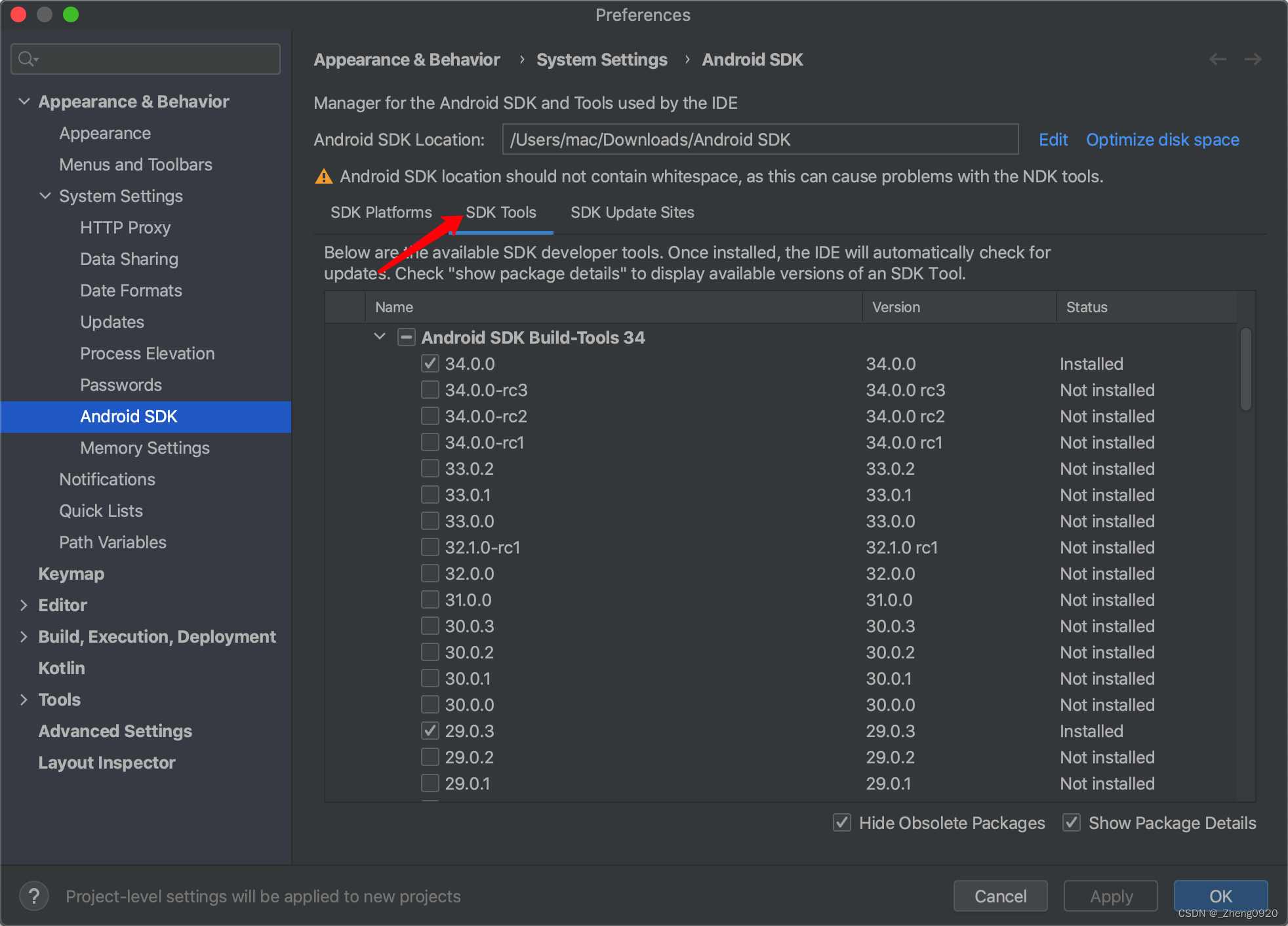
Task: Click the forward navigation arrow icon
Action: tap(1253, 59)
